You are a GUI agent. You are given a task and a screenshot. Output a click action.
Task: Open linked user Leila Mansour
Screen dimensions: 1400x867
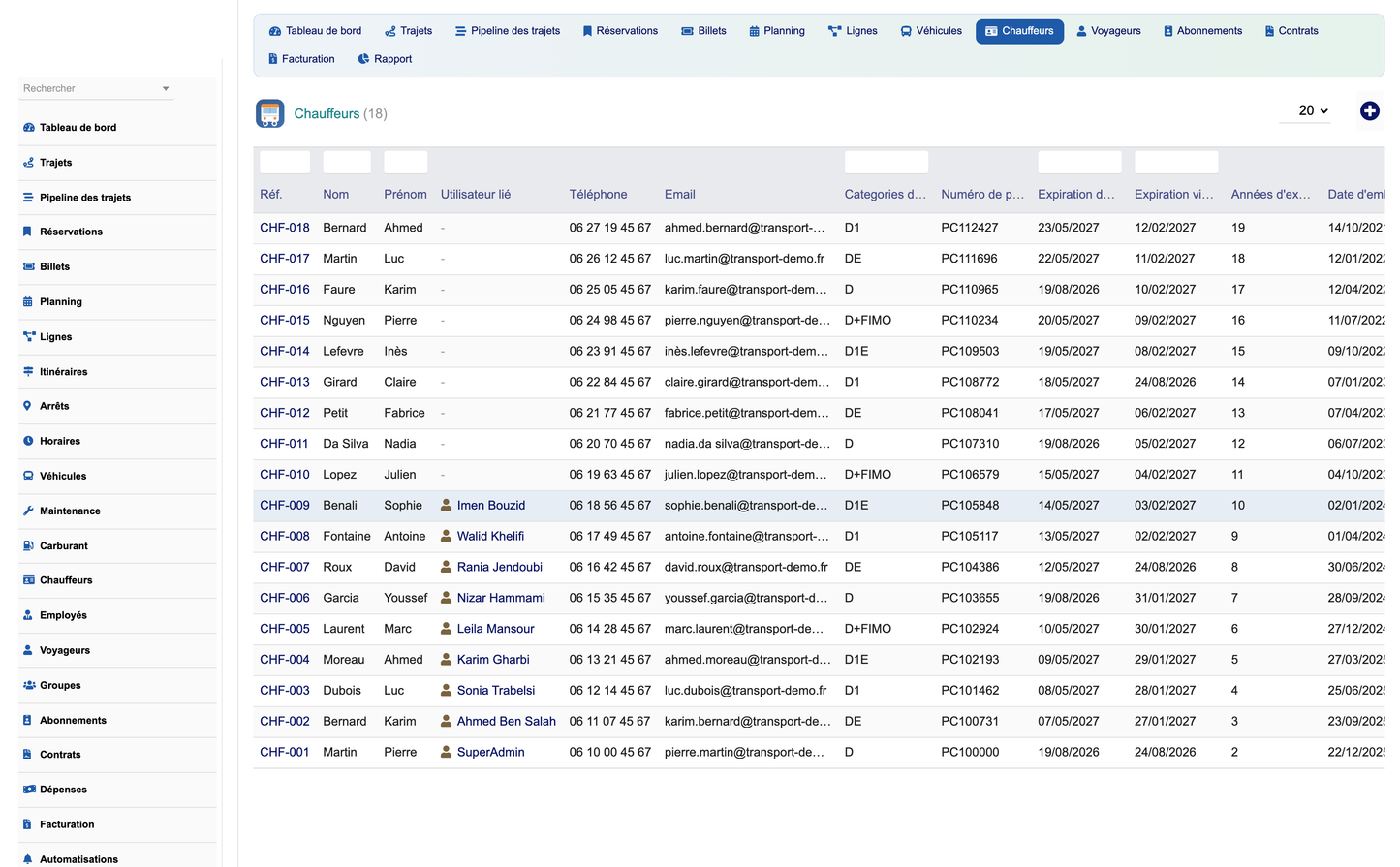[495, 629]
